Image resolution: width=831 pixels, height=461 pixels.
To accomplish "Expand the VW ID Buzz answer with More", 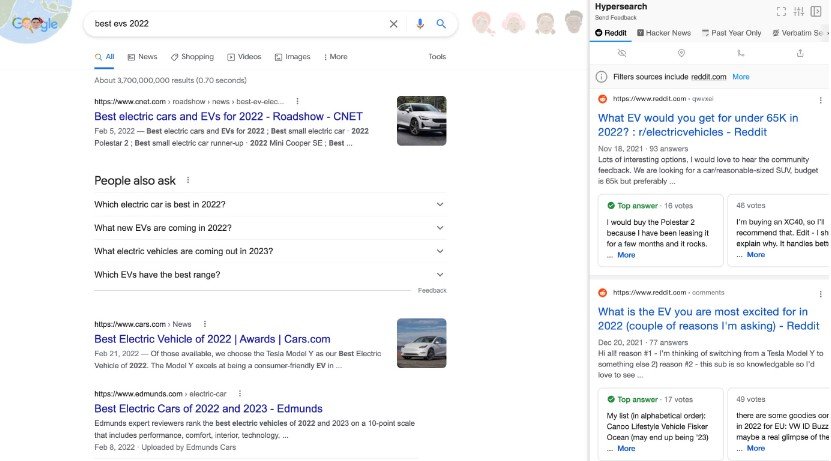I will pyautogui.click(x=756, y=448).
